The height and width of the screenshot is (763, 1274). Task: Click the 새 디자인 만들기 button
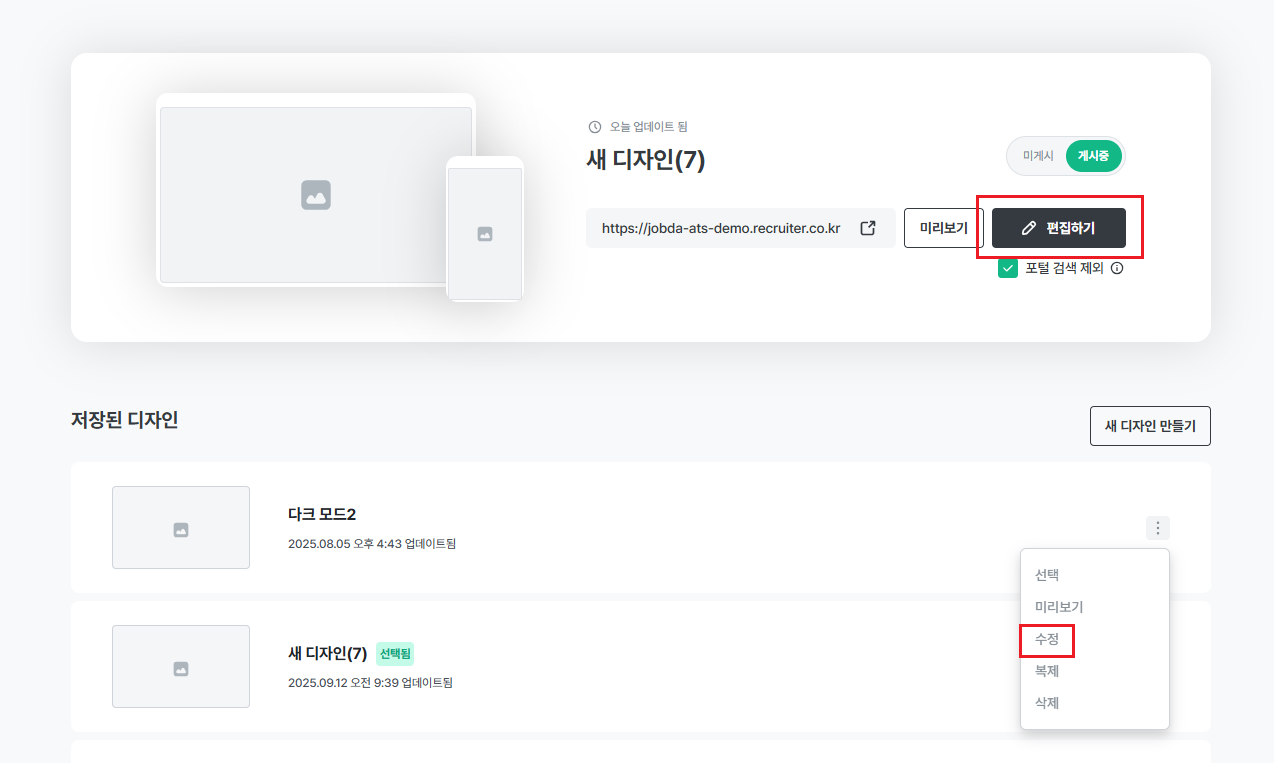1150,426
